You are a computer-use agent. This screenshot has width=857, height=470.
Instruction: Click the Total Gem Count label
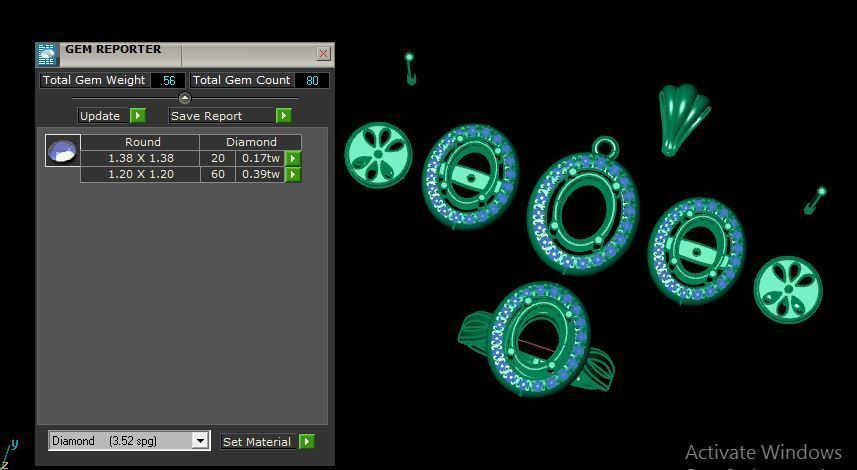(242, 80)
